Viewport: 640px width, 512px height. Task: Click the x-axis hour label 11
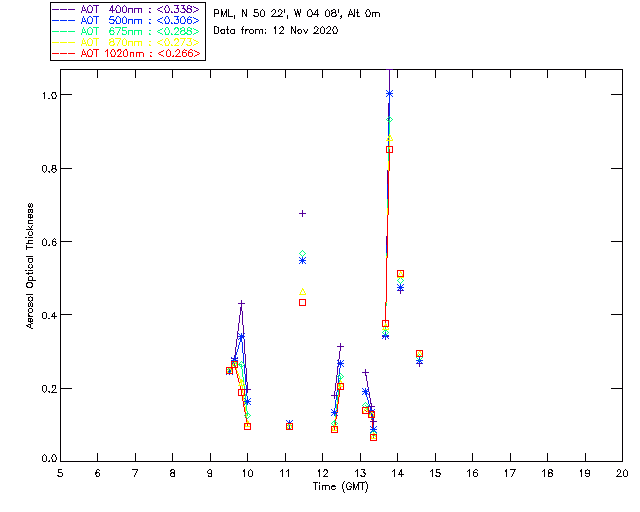pyautogui.click(x=285, y=473)
